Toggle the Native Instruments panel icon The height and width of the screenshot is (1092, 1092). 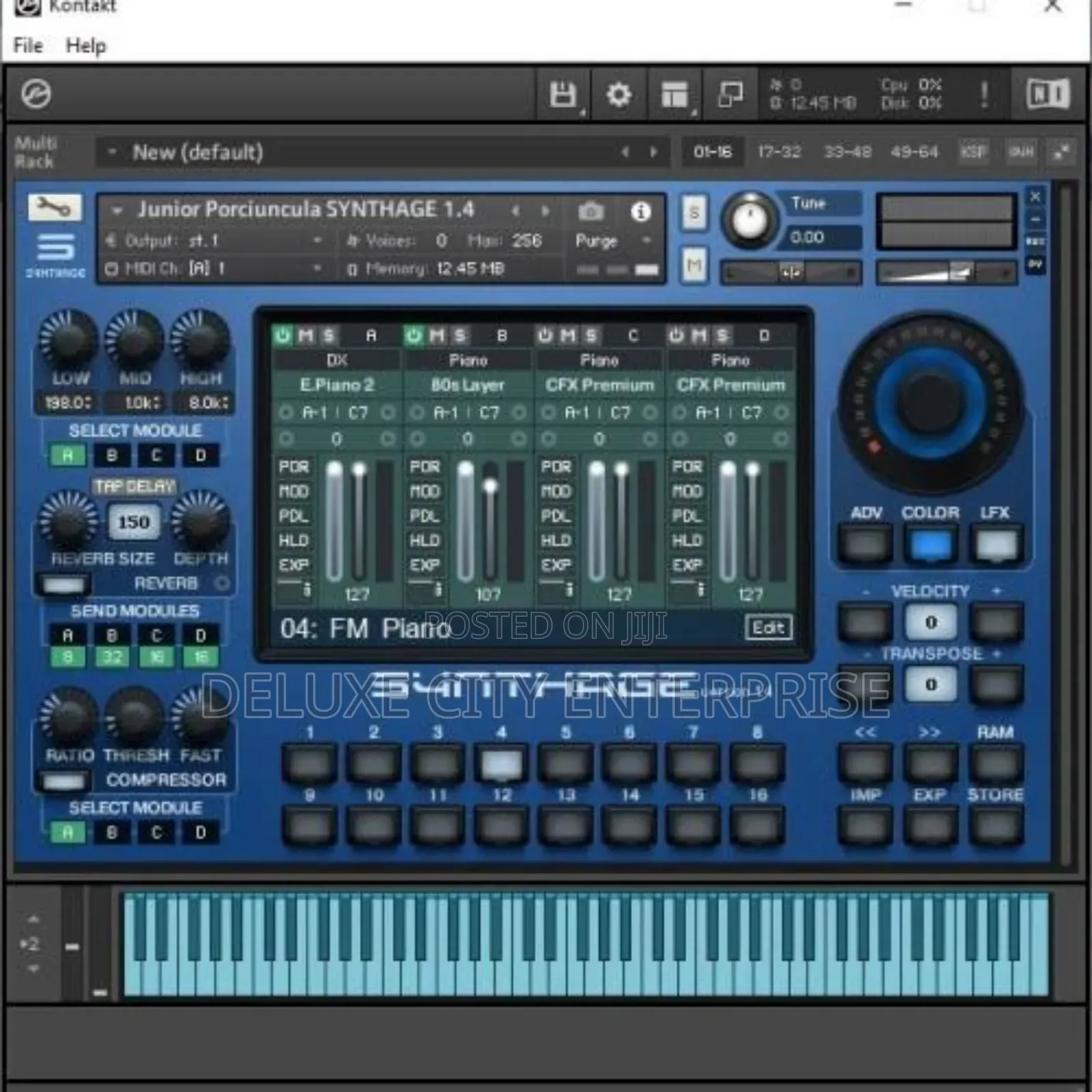tap(1048, 94)
